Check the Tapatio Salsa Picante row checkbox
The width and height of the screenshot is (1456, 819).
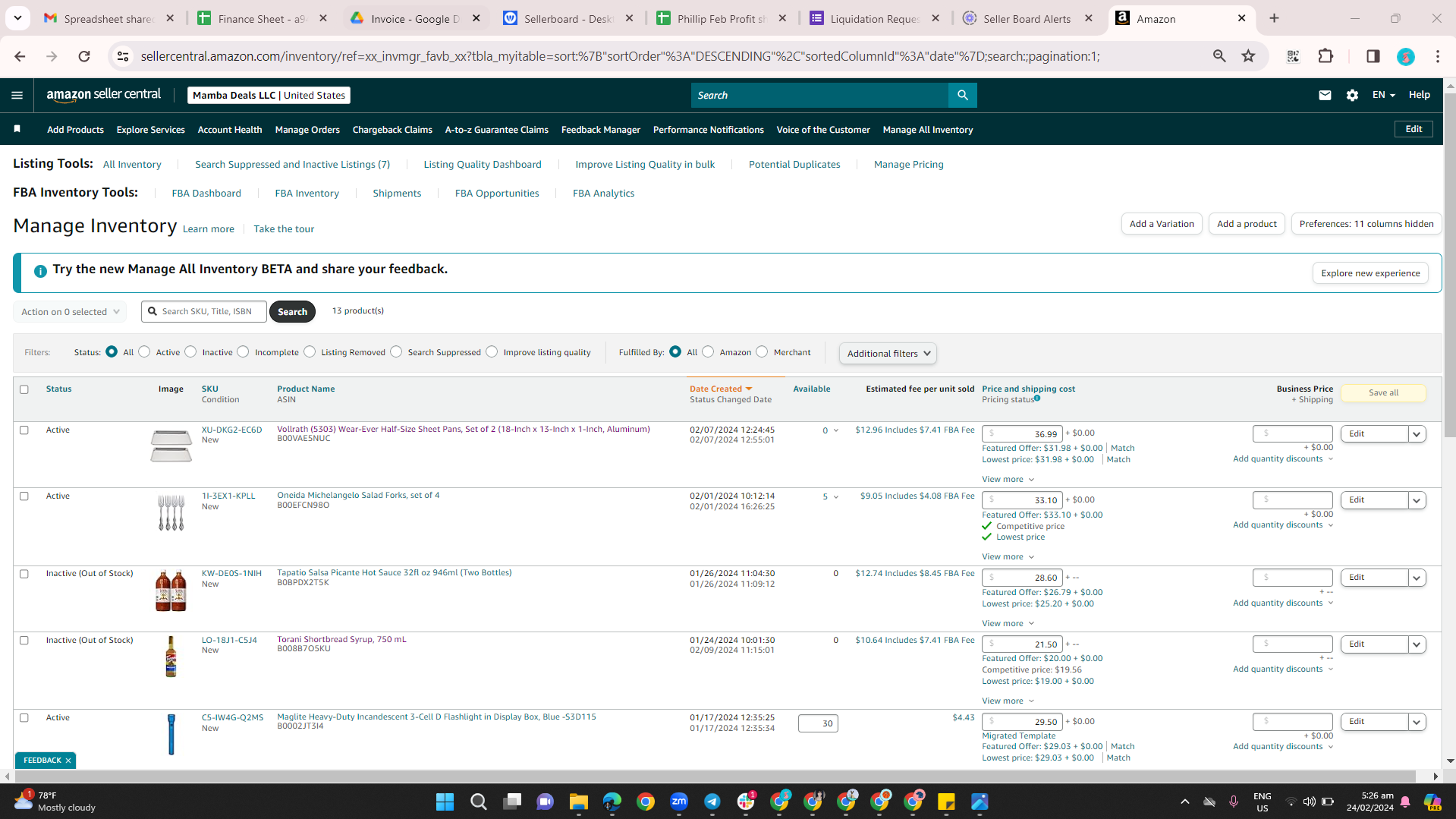pos(24,575)
